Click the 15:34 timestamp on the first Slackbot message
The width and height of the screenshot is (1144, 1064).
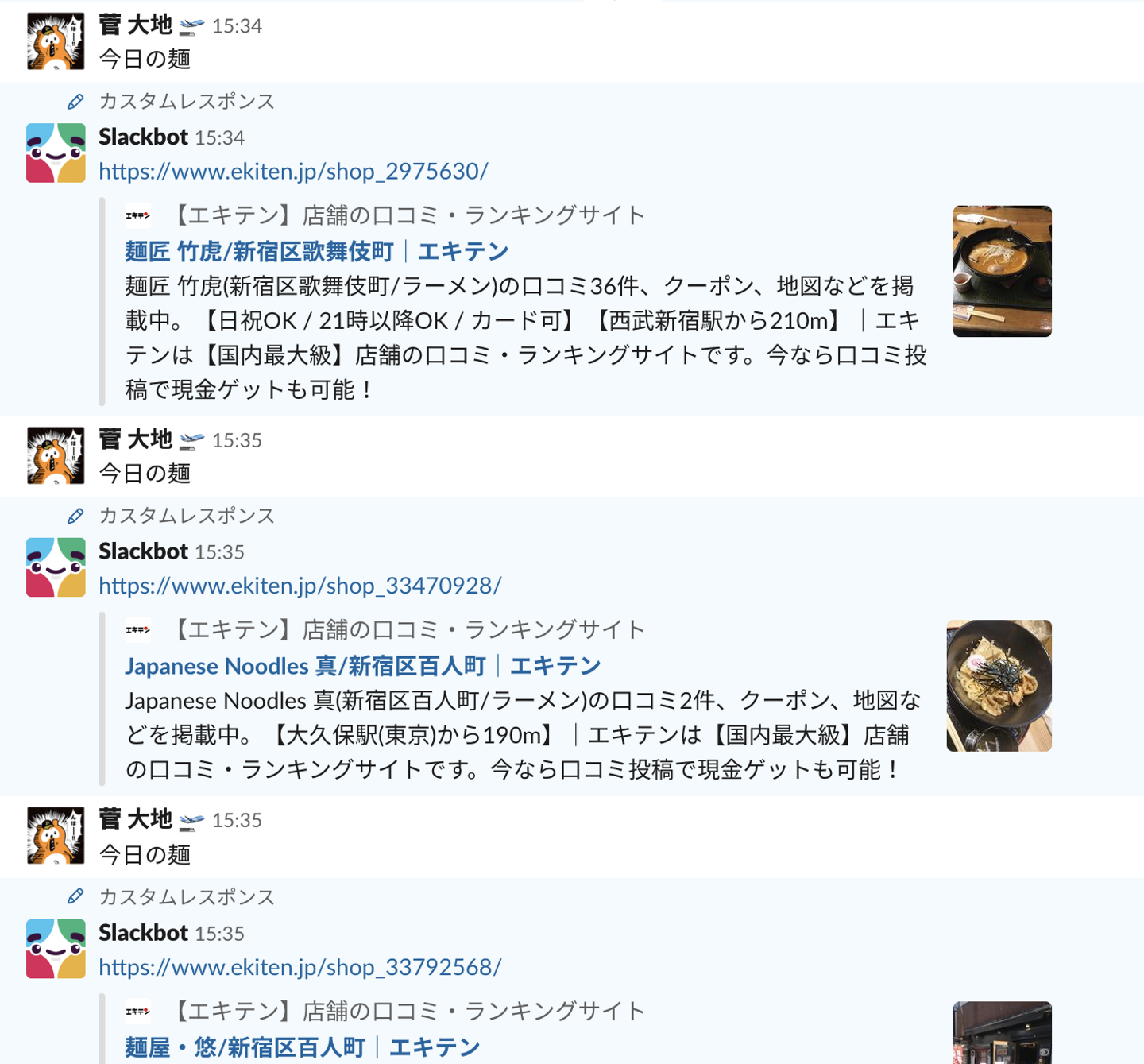(219, 138)
